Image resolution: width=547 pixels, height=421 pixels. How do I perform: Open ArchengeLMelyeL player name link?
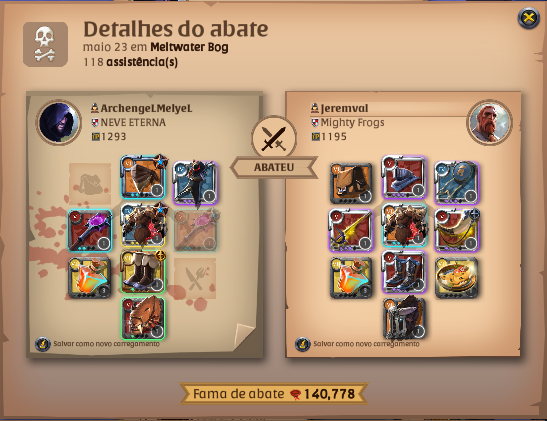pos(146,108)
